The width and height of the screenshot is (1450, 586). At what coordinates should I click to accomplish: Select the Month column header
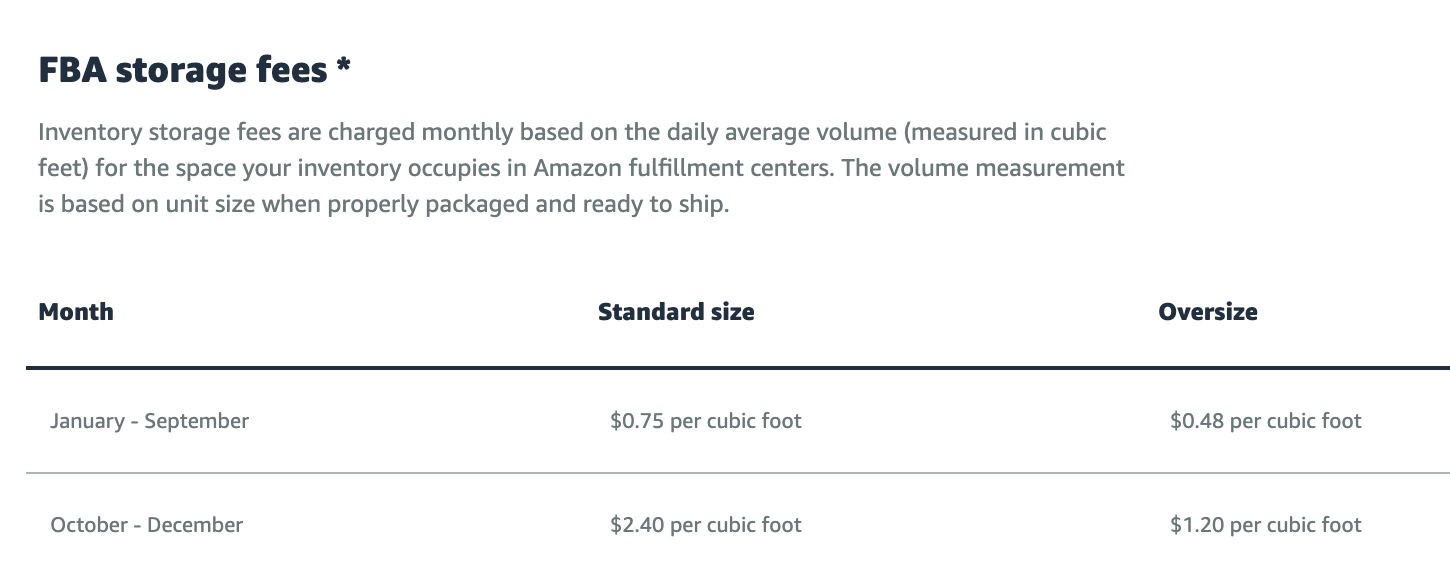point(76,311)
